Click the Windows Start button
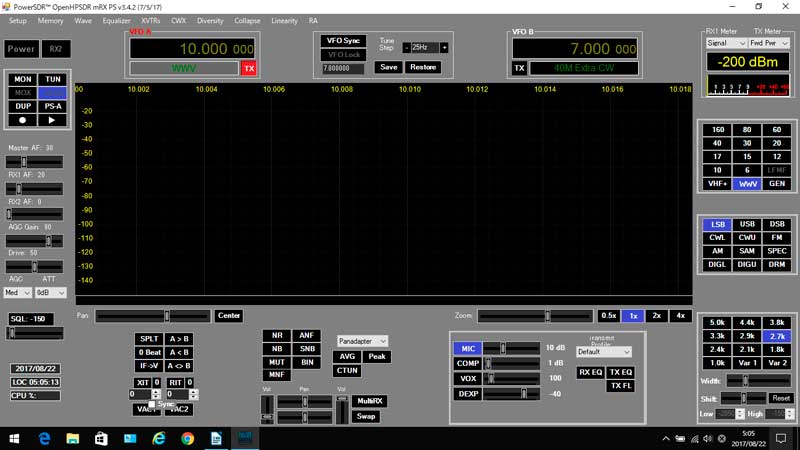This screenshot has height=450, width=800. [14, 438]
